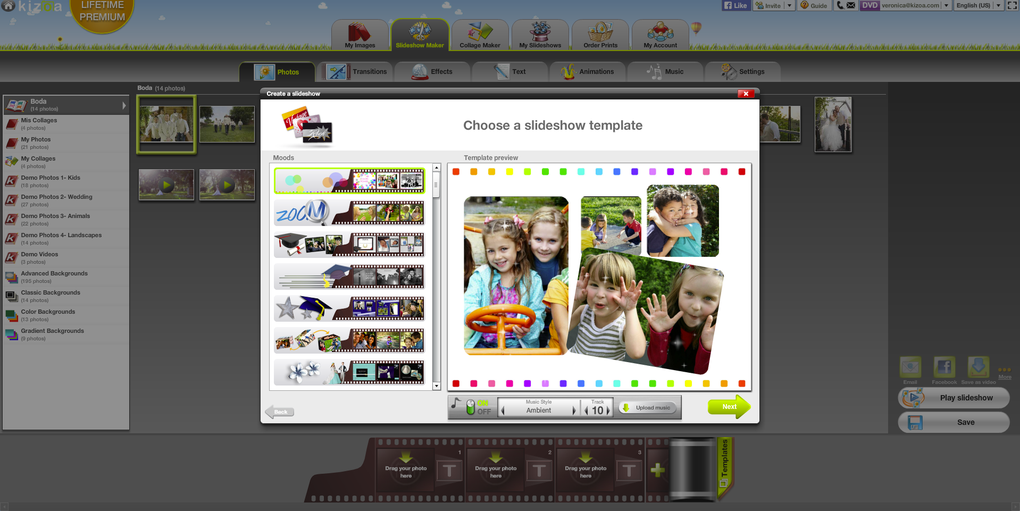Screen dimensions: 1020x511
Task: Expand the English (US) language dropdown
Action: 999,5
